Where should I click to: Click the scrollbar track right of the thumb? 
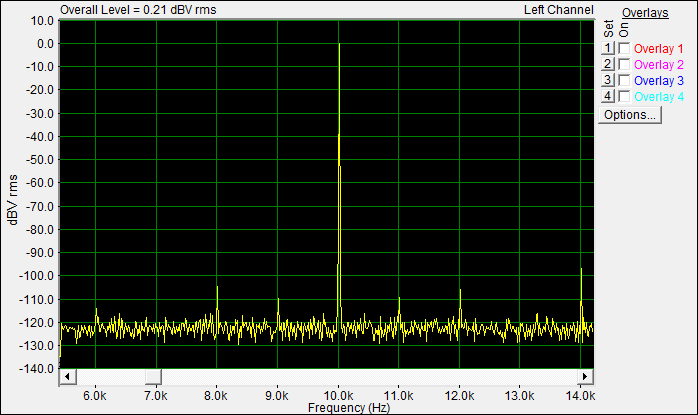pos(369,377)
